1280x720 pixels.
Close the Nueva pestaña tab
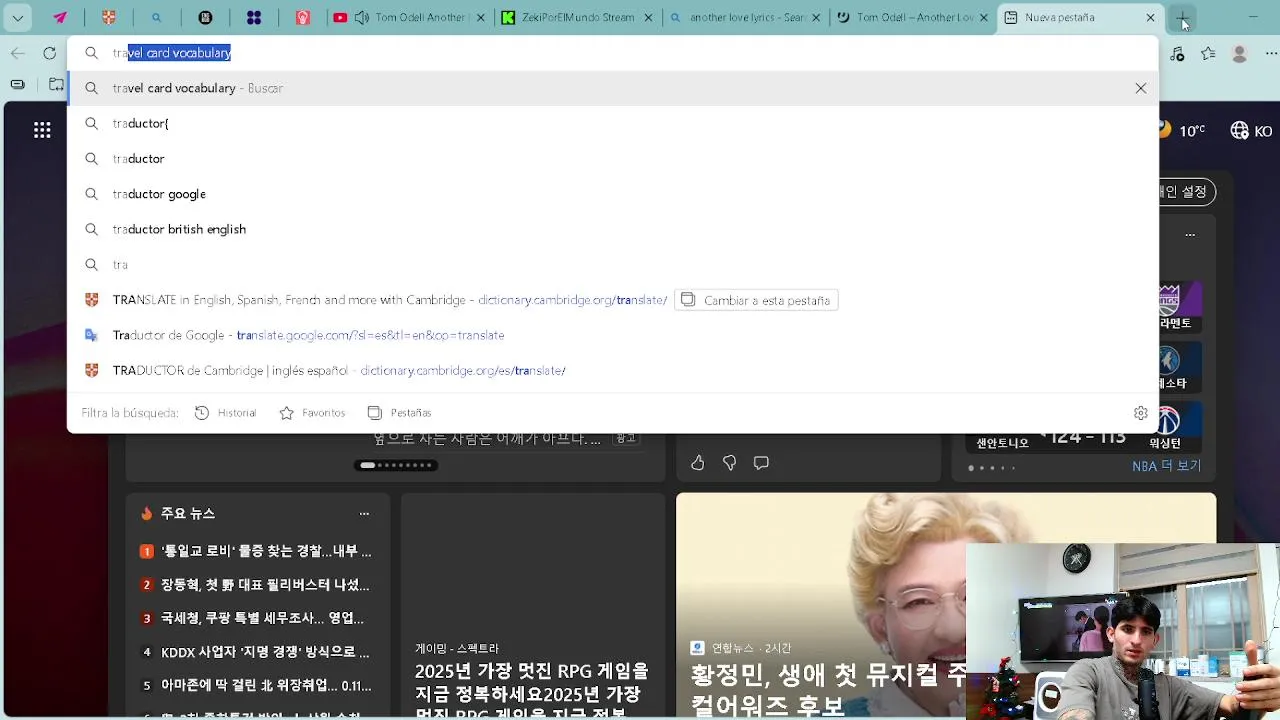point(1150,18)
